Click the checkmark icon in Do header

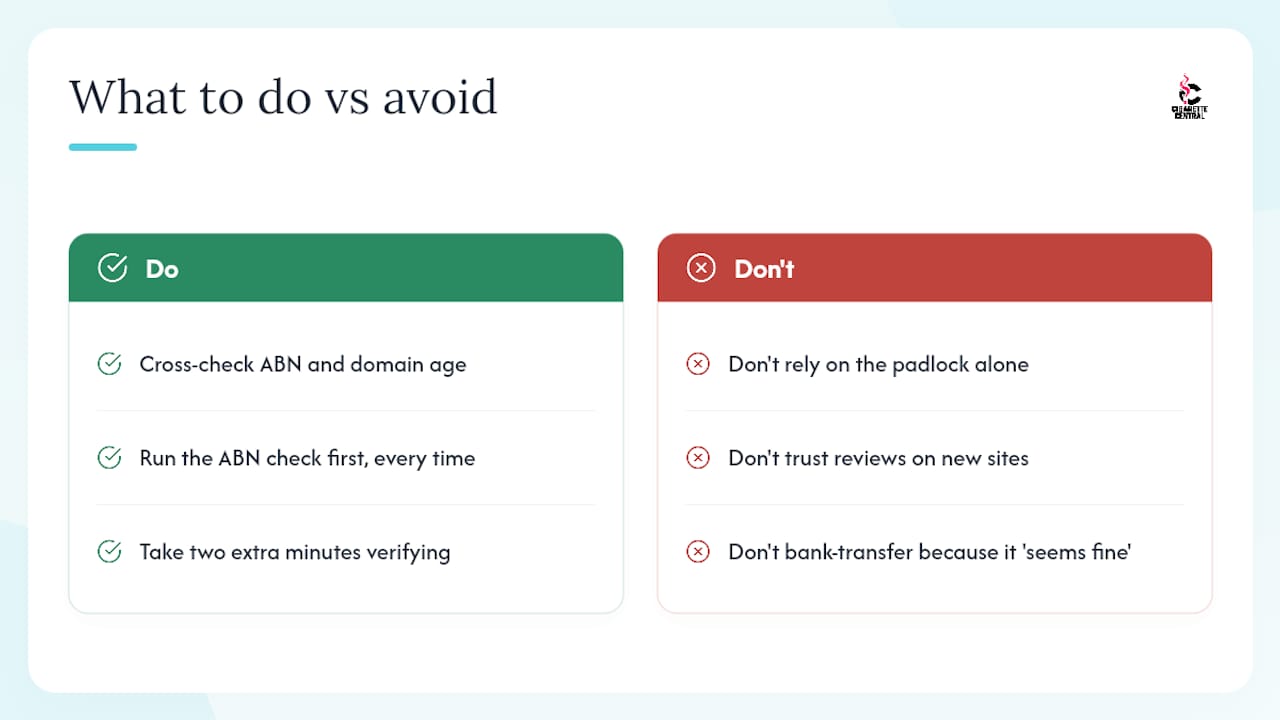[x=112, y=268]
